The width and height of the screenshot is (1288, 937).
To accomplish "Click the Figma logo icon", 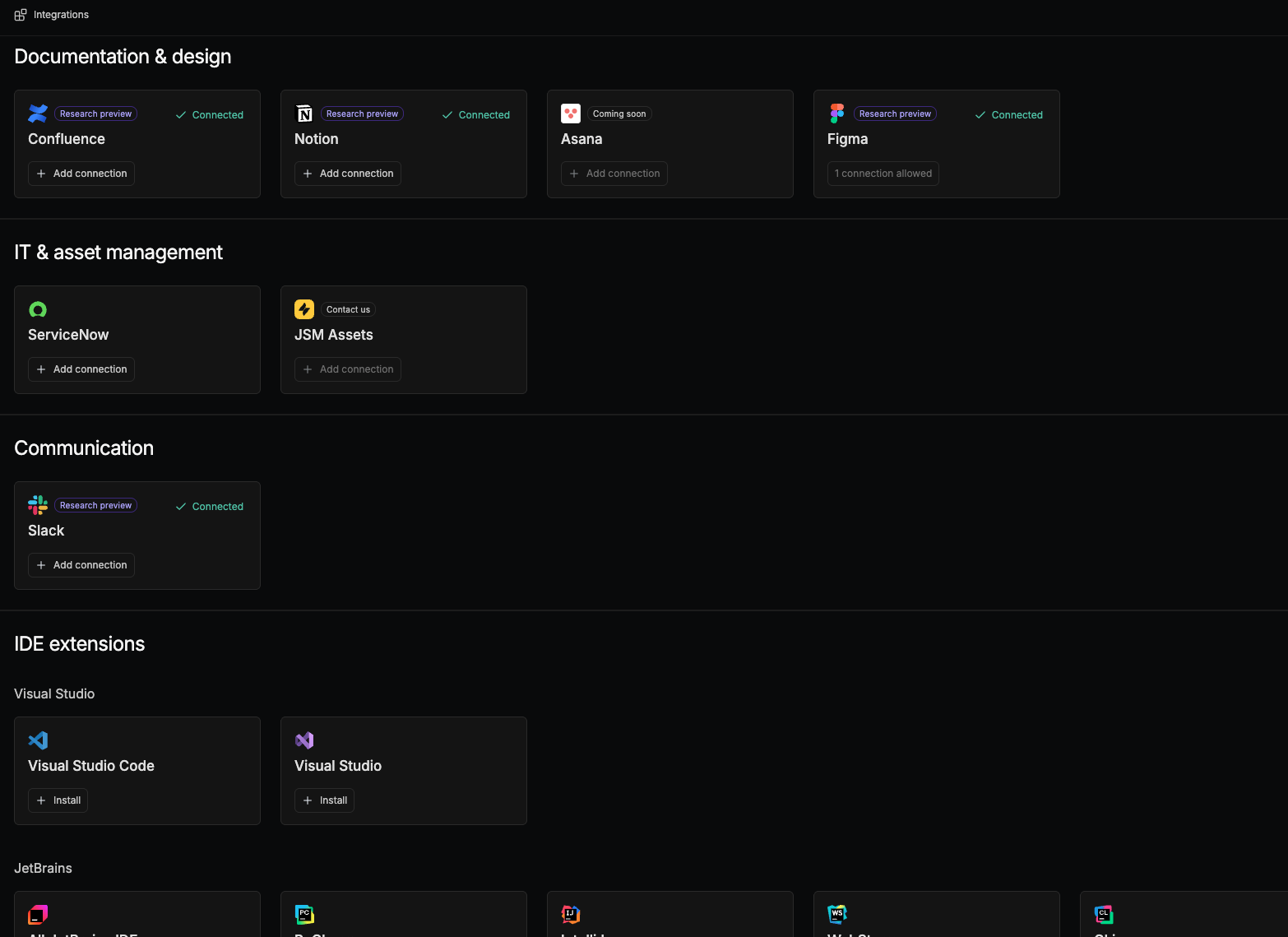I will [837, 114].
